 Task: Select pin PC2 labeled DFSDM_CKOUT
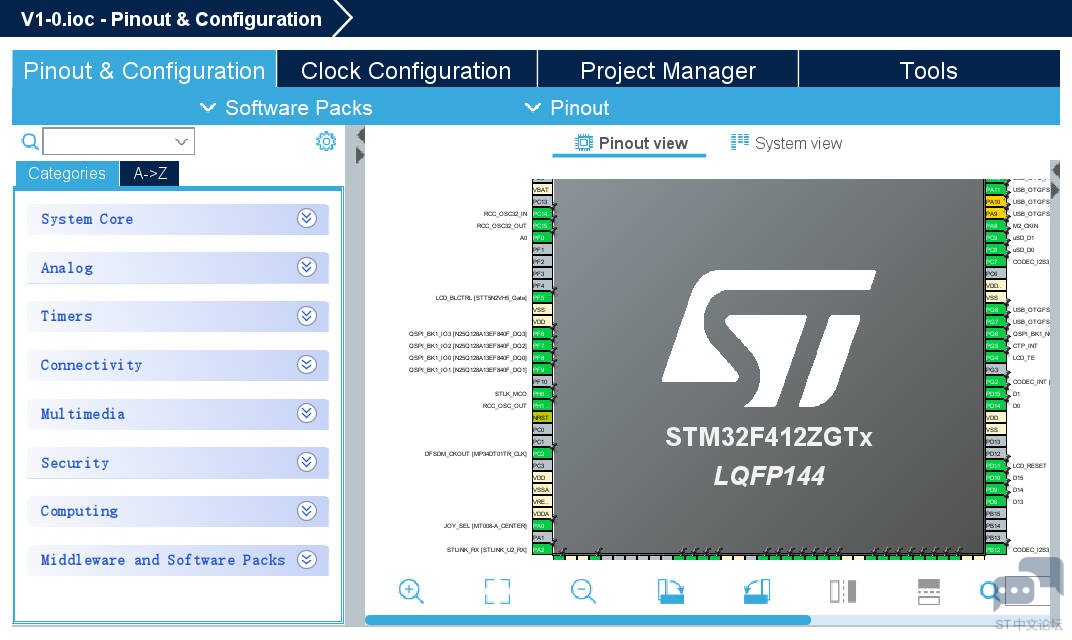click(x=541, y=453)
